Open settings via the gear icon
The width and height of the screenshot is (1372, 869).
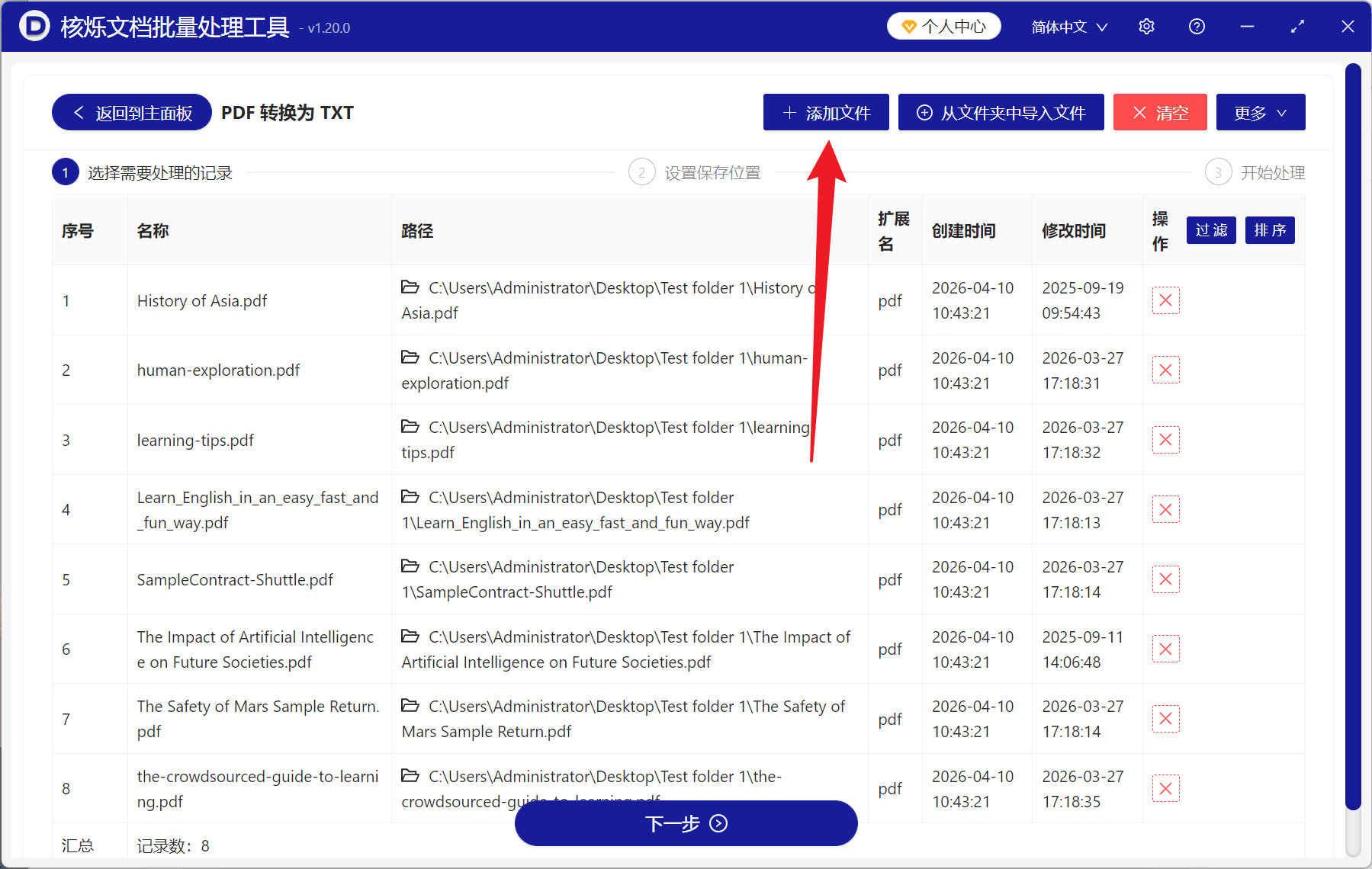(x=1146, y=26)
